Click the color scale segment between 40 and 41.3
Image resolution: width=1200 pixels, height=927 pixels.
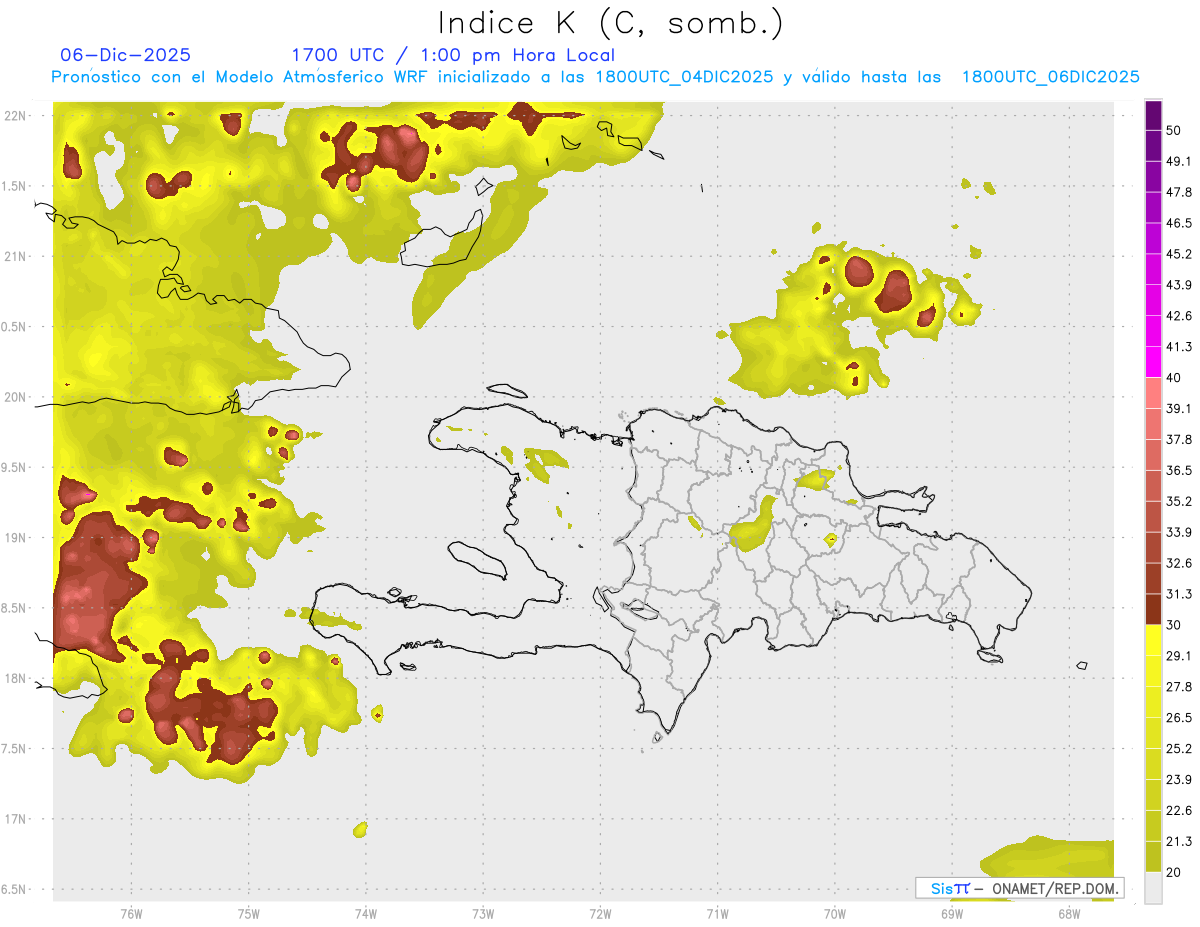click(1153, 362)
